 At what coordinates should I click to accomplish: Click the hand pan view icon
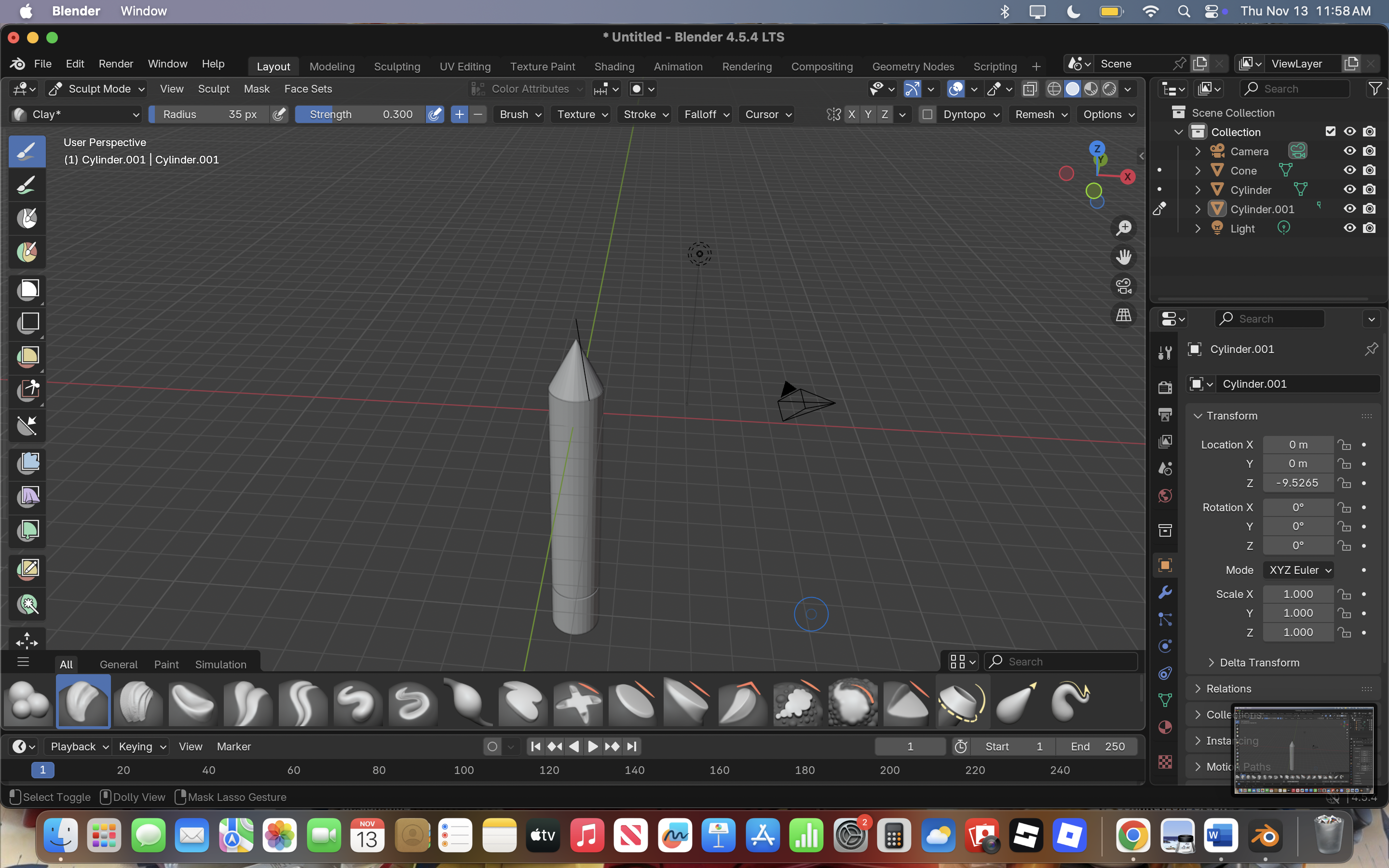pos(1123,257)
